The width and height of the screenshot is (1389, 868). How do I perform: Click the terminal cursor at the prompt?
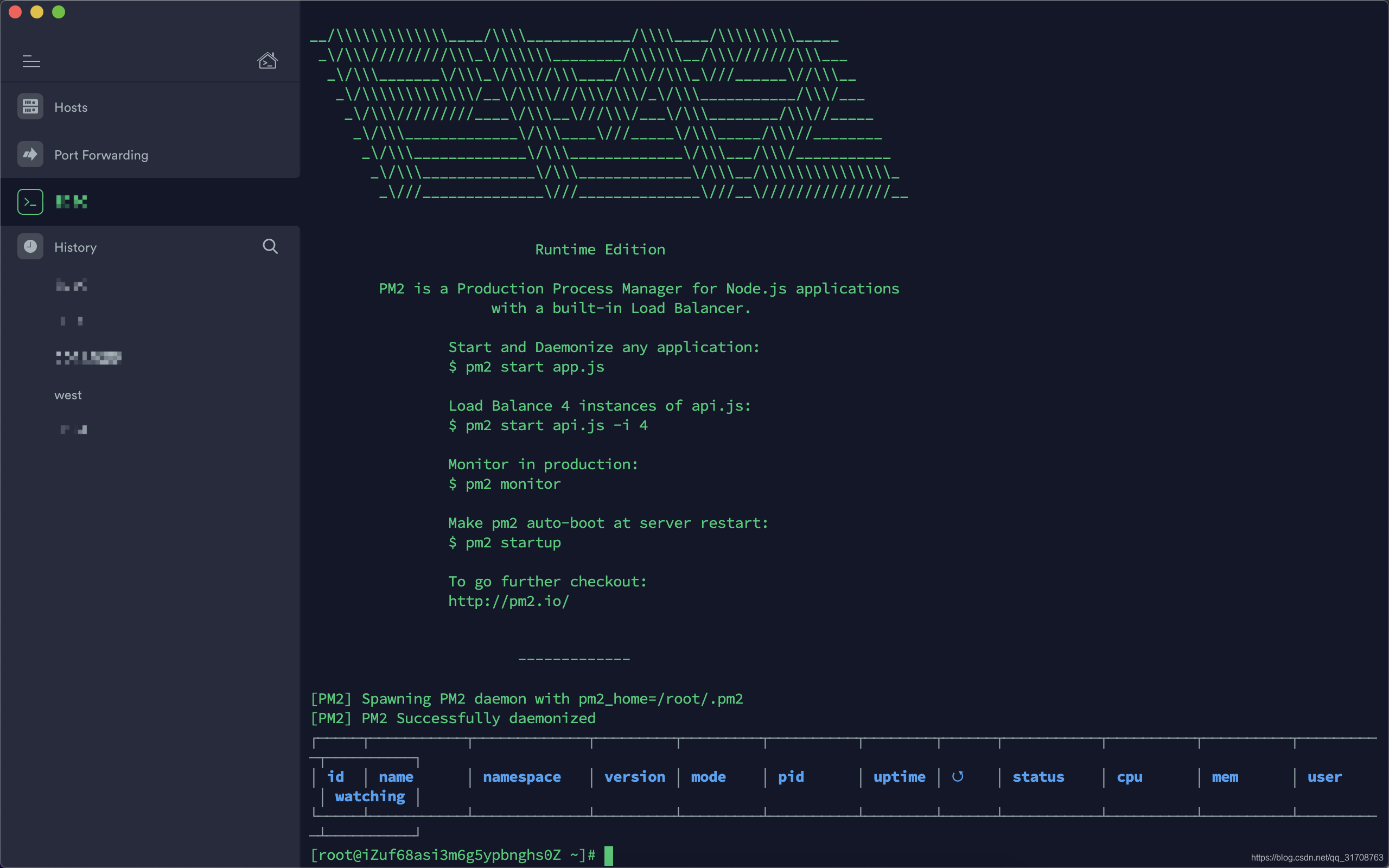(x=608, y=856)
